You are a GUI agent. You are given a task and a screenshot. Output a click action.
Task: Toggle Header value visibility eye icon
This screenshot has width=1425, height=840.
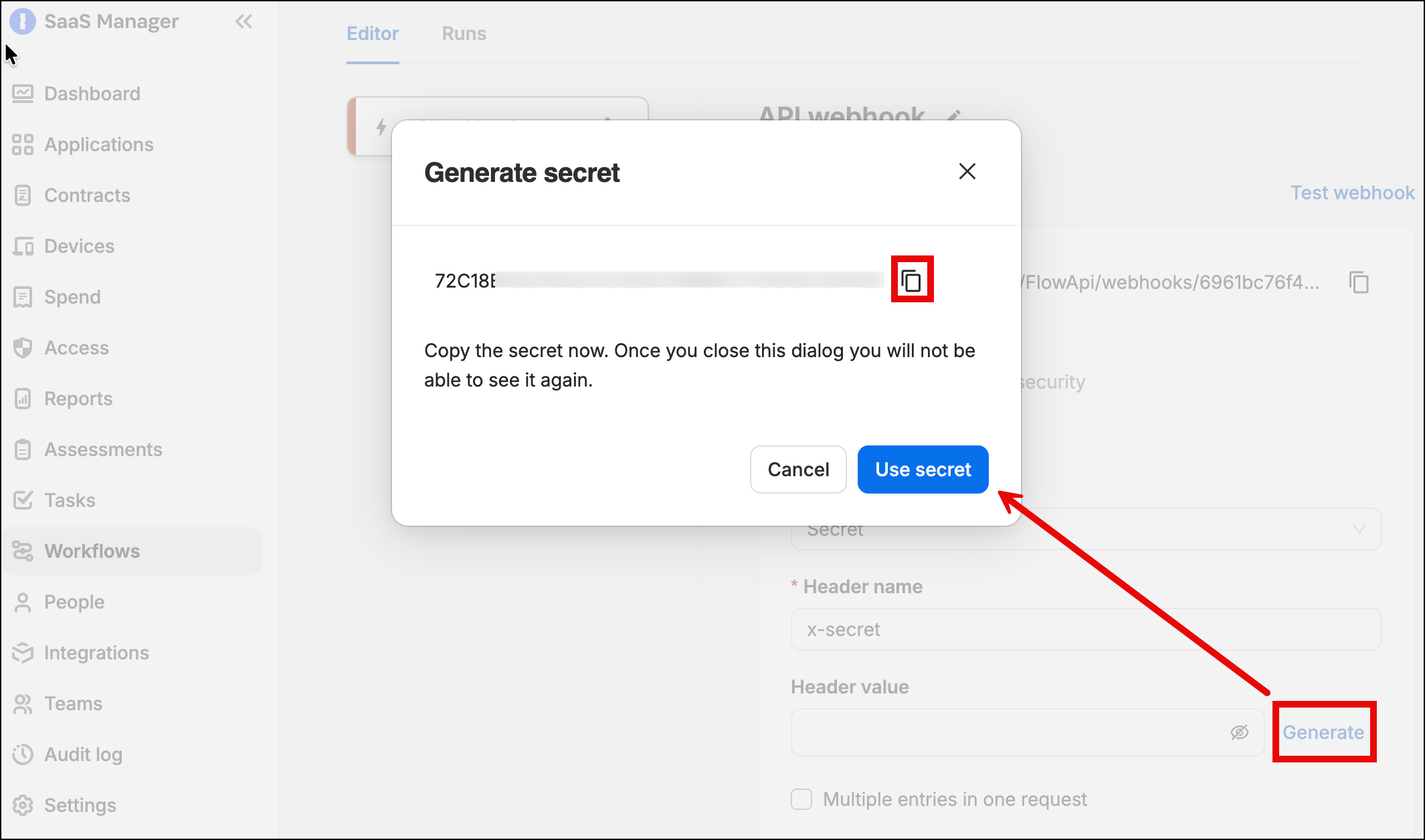(x=1239, y=732)
